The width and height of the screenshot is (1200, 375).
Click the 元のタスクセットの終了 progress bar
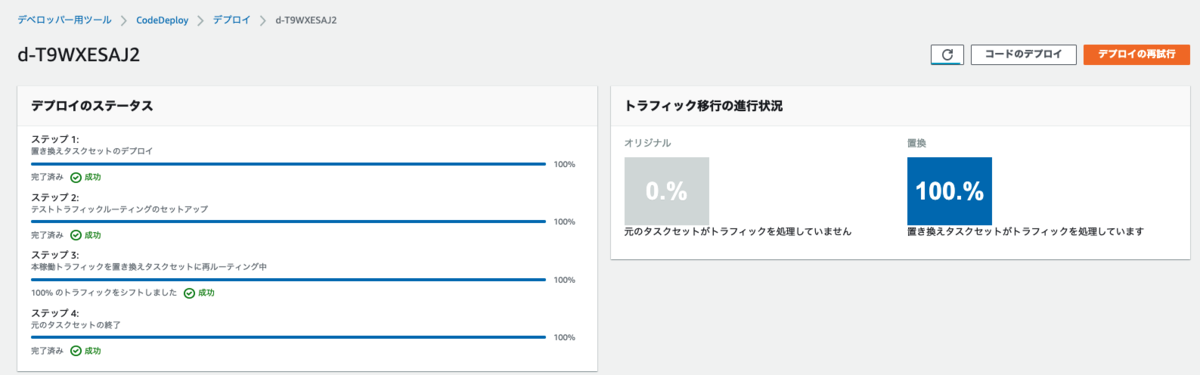pos(288,337)
